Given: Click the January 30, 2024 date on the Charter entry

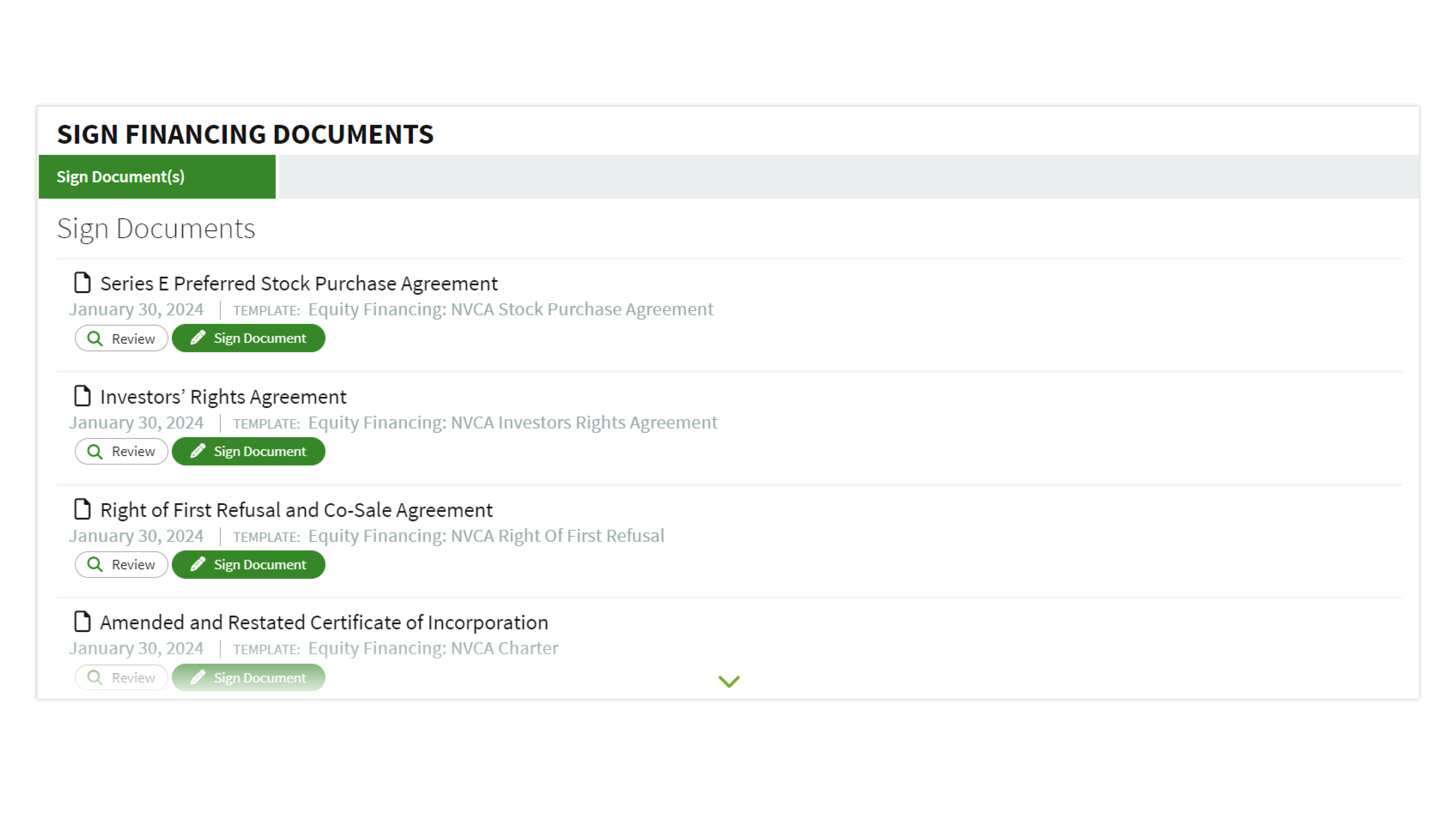Looking at the screenshot, I should pyautogui.click(x=136, y=648).
